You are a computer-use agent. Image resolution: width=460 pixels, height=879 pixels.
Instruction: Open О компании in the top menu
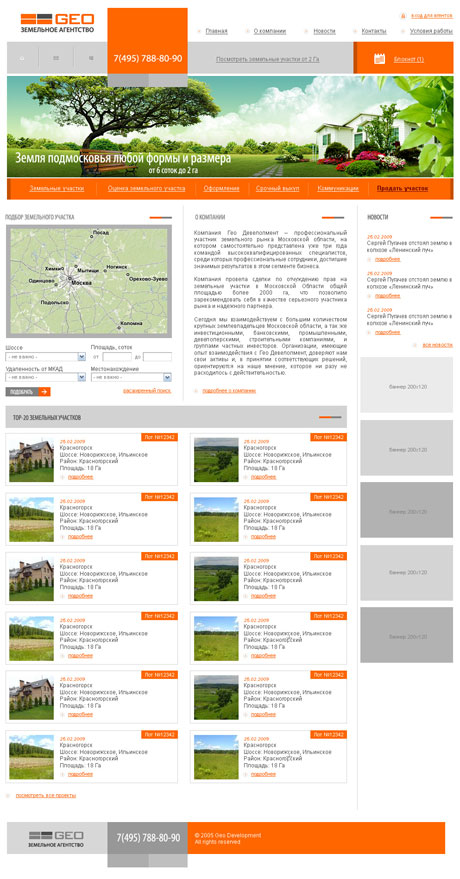(x=270, y=31)
